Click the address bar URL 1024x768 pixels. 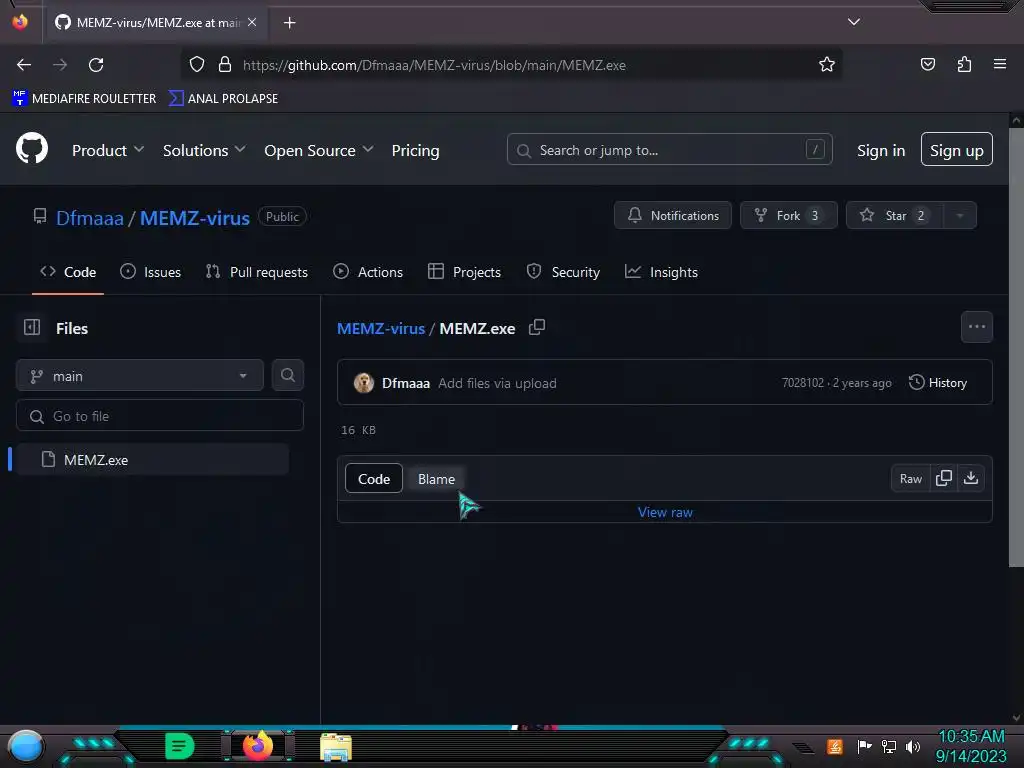[434, 65]
